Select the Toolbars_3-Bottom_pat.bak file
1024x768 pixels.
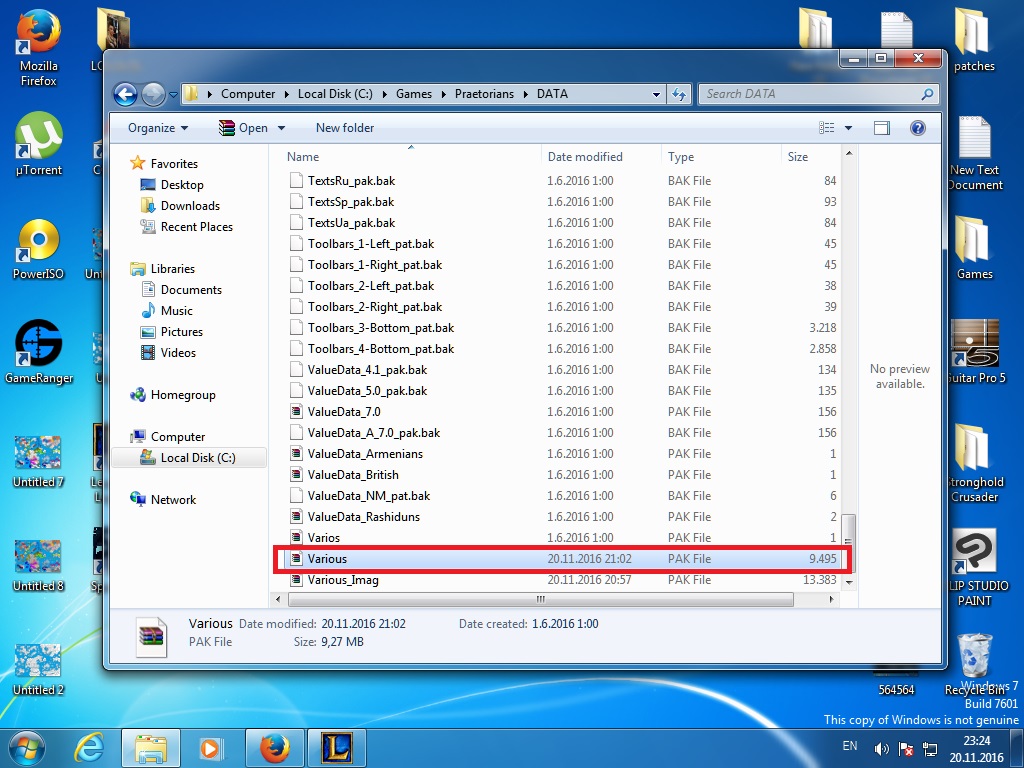coord(381,328)
